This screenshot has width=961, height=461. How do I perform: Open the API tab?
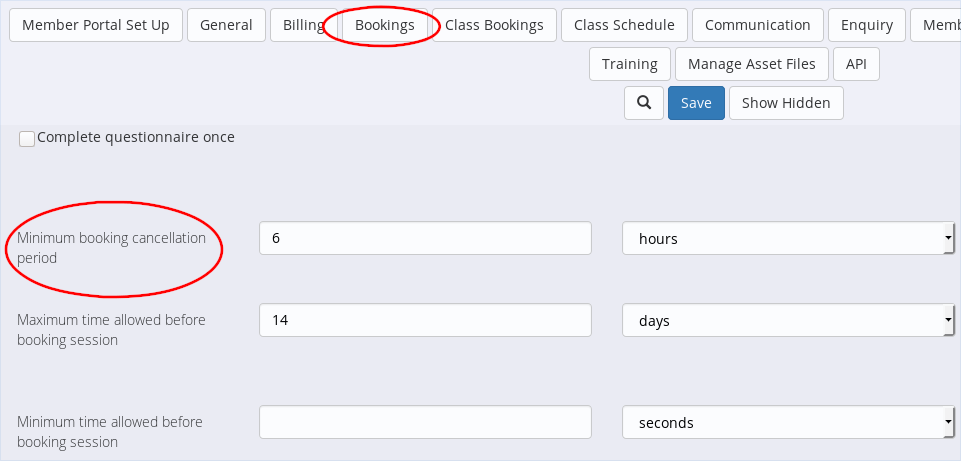tap(856, 64)
